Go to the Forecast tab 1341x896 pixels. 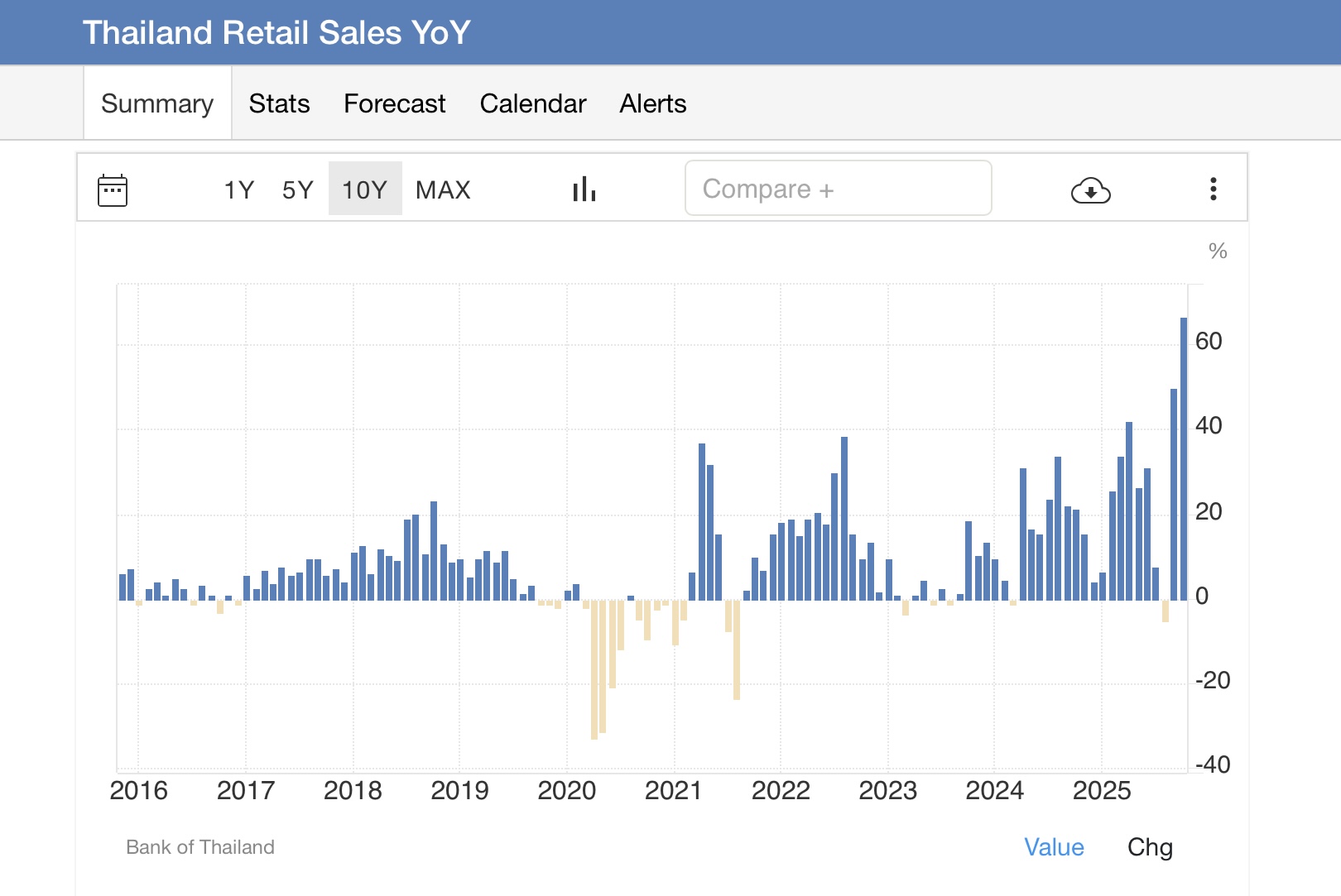point(395,103)
